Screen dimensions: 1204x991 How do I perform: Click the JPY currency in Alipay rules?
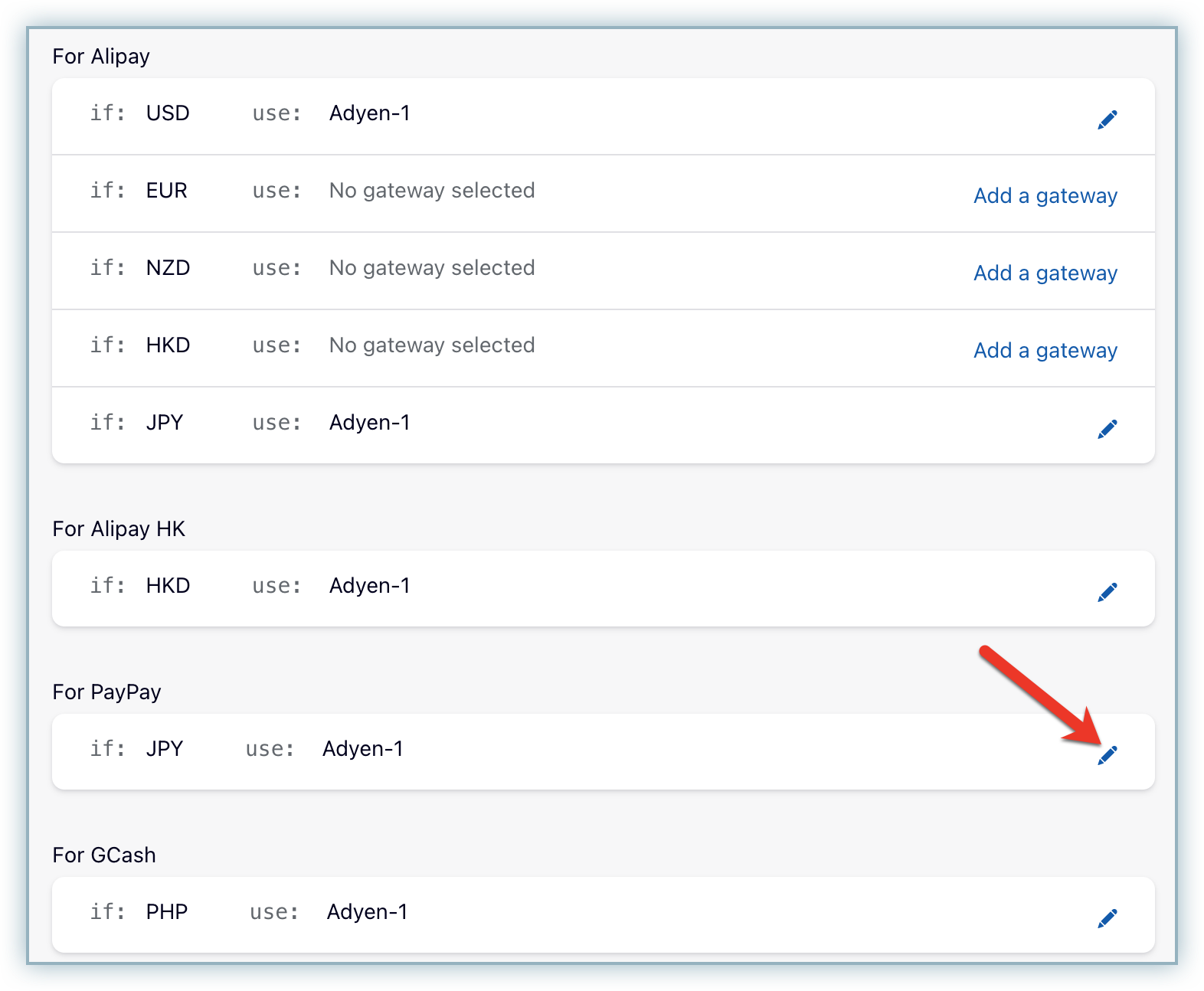[x=165, y=423]
